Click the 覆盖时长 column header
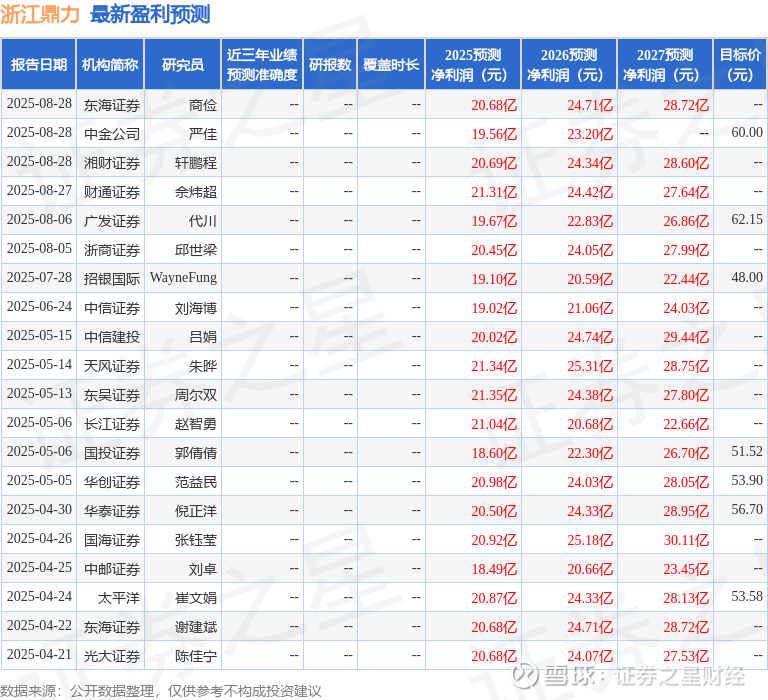This screenshot has width=768, height=700. pyautogui.click(x=391, y=65)
